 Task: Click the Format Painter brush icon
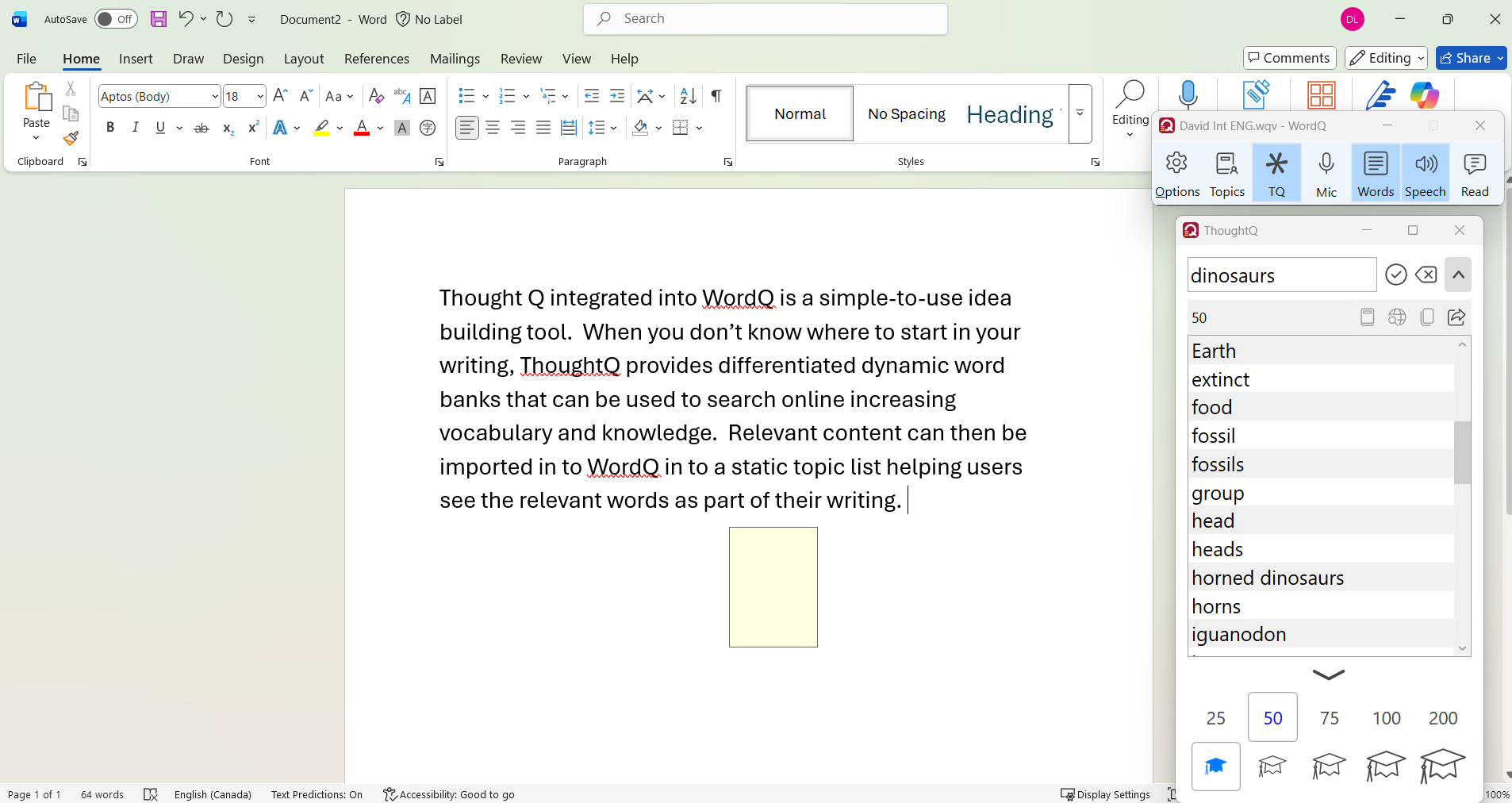(x=71, y=138)
